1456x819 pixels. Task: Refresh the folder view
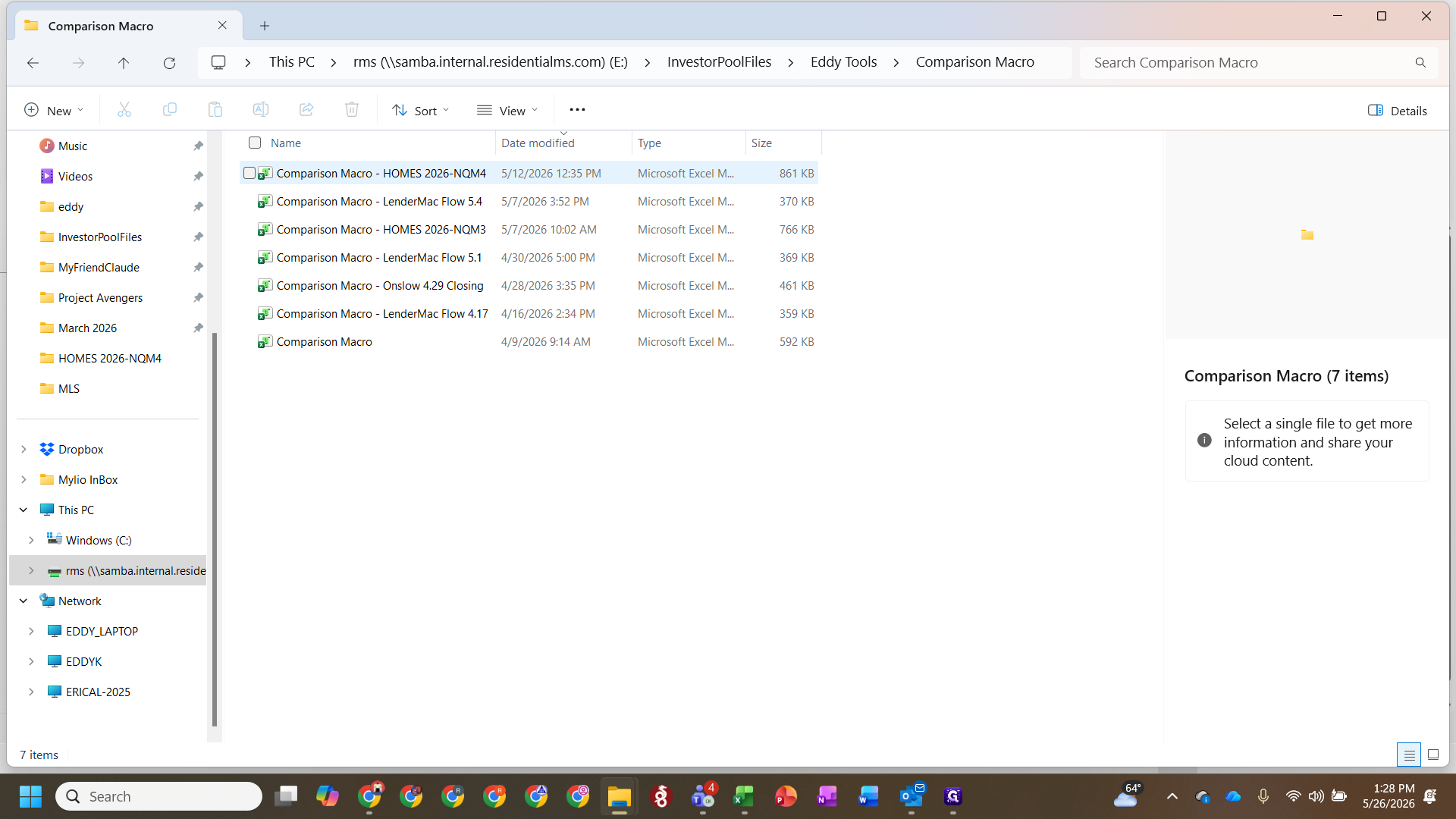pos(169,63)
